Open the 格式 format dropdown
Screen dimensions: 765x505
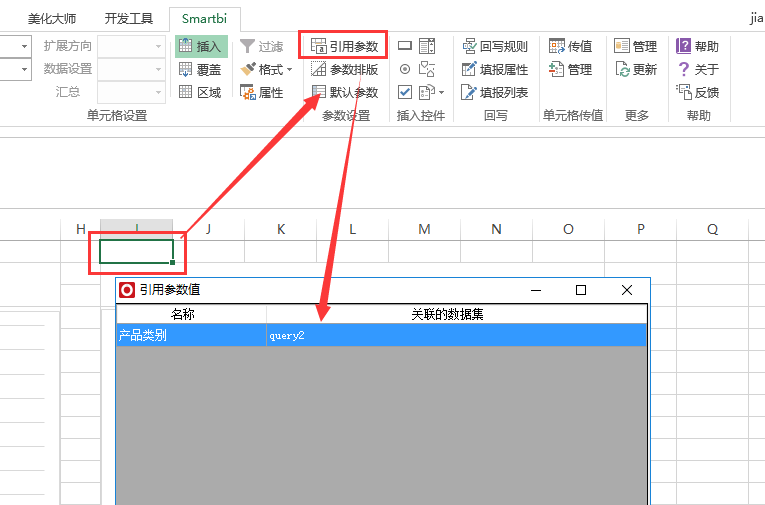point(266,70)
